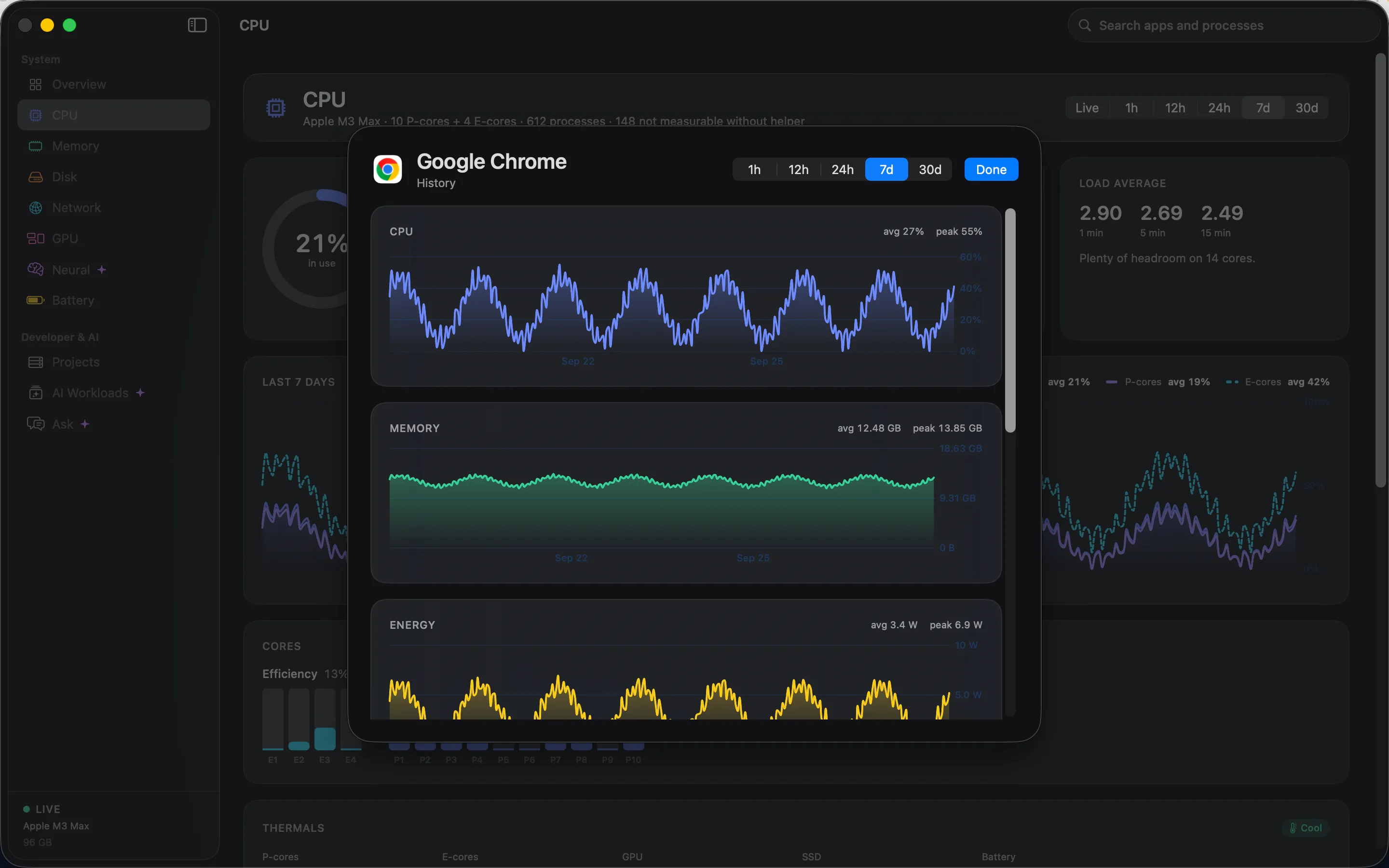Screen dimensions: 1389x868
Task: Click the green LIVE status dot
Action: coord(27,809)
